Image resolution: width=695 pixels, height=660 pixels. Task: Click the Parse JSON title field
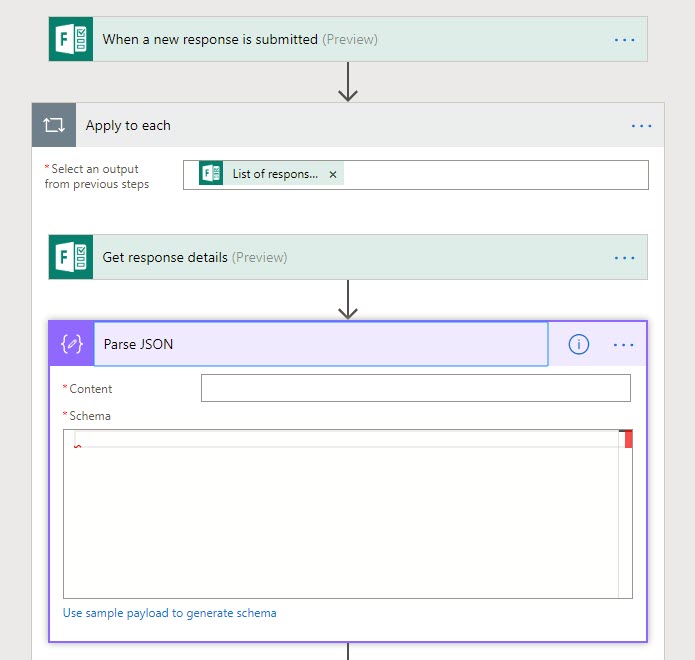320,344
